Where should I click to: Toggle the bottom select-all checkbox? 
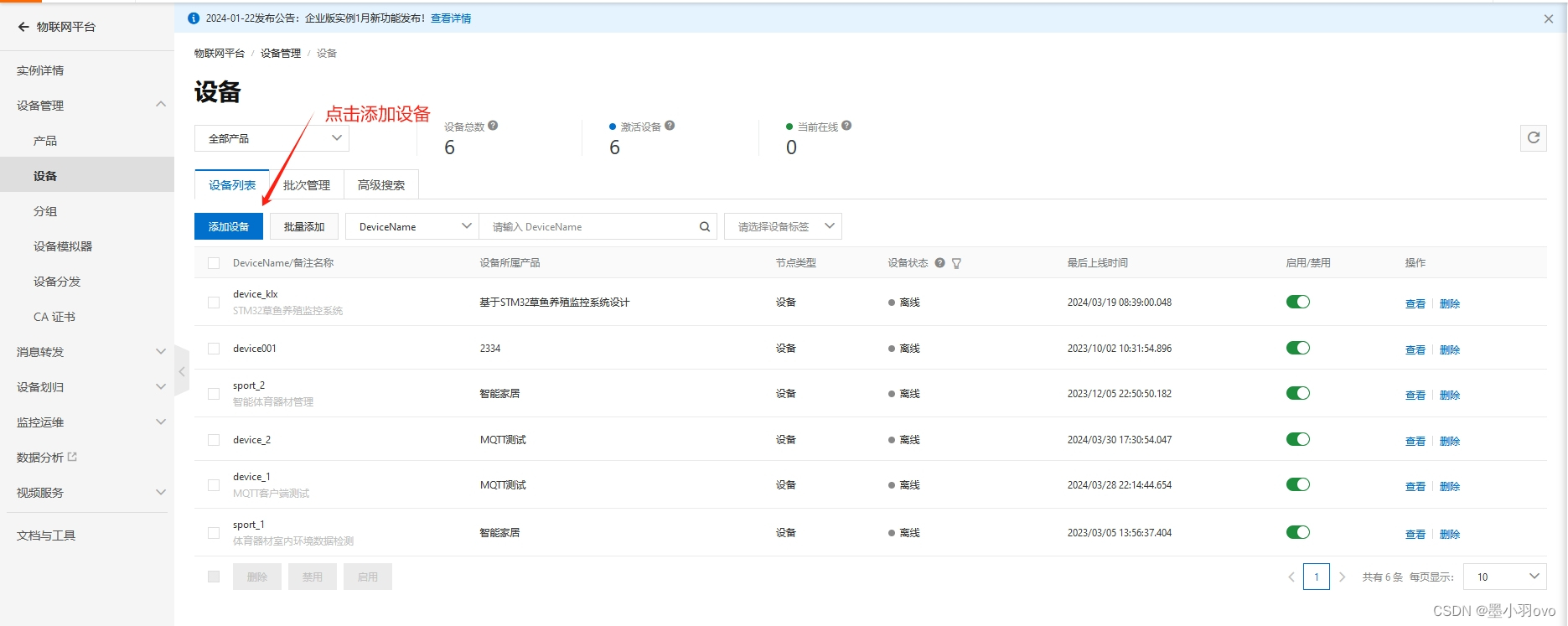click(x=214, y=577)
